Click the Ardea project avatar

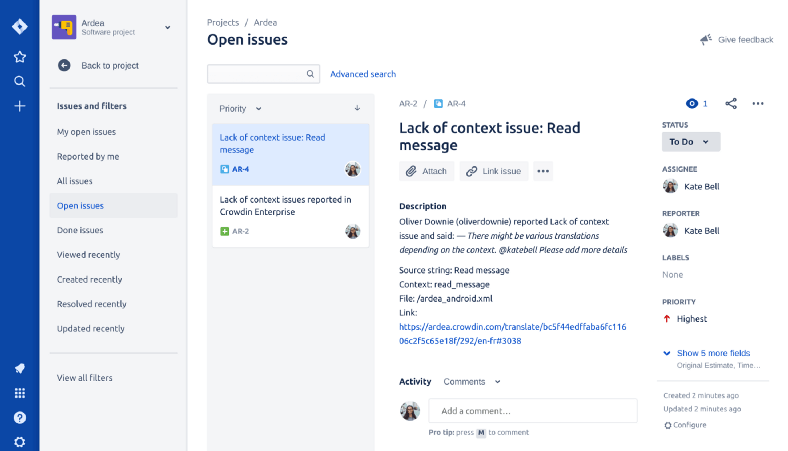pos(64,27)
